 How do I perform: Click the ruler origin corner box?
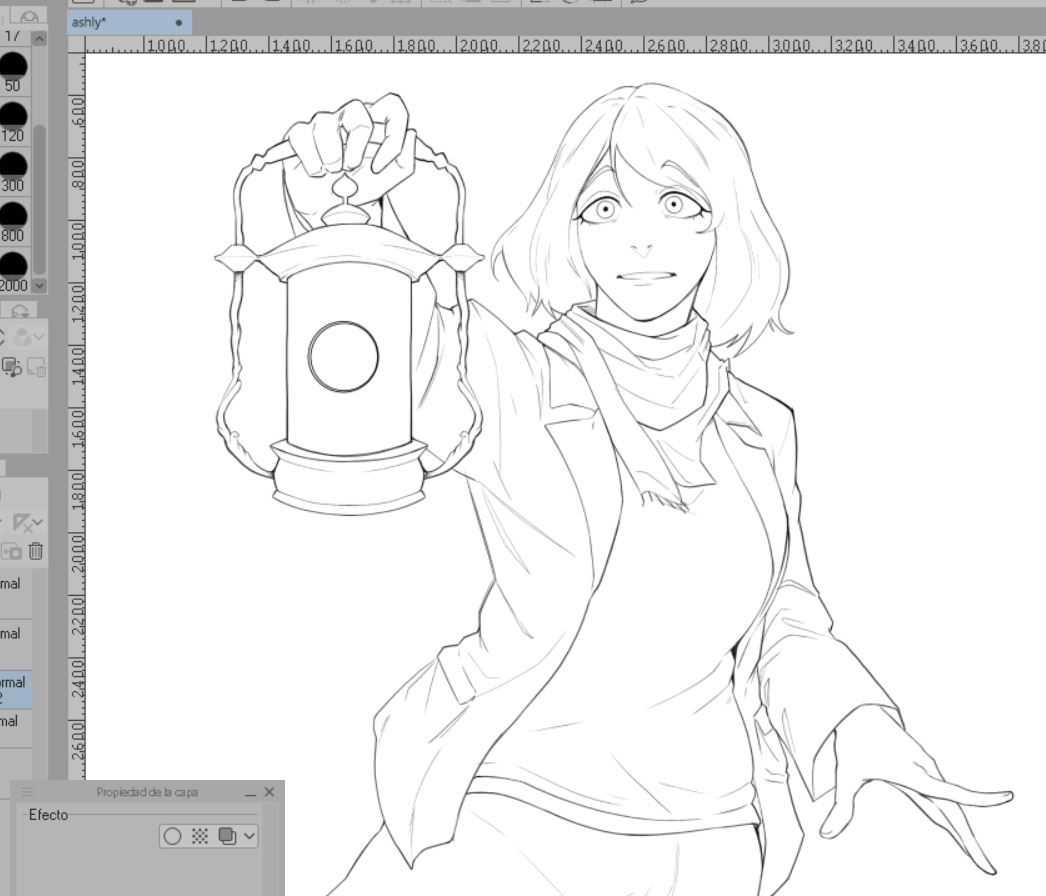point(77,45)
